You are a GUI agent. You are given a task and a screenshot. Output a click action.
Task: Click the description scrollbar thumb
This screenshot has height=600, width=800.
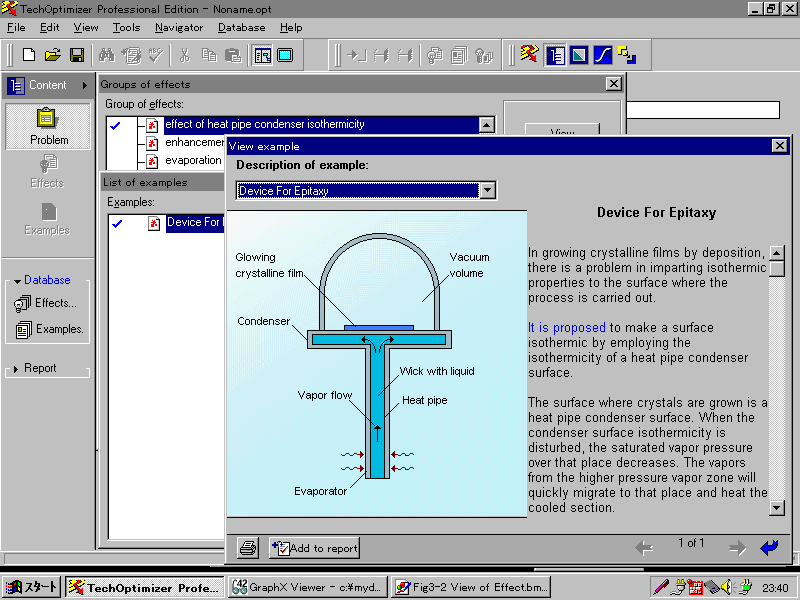[777, 269]
